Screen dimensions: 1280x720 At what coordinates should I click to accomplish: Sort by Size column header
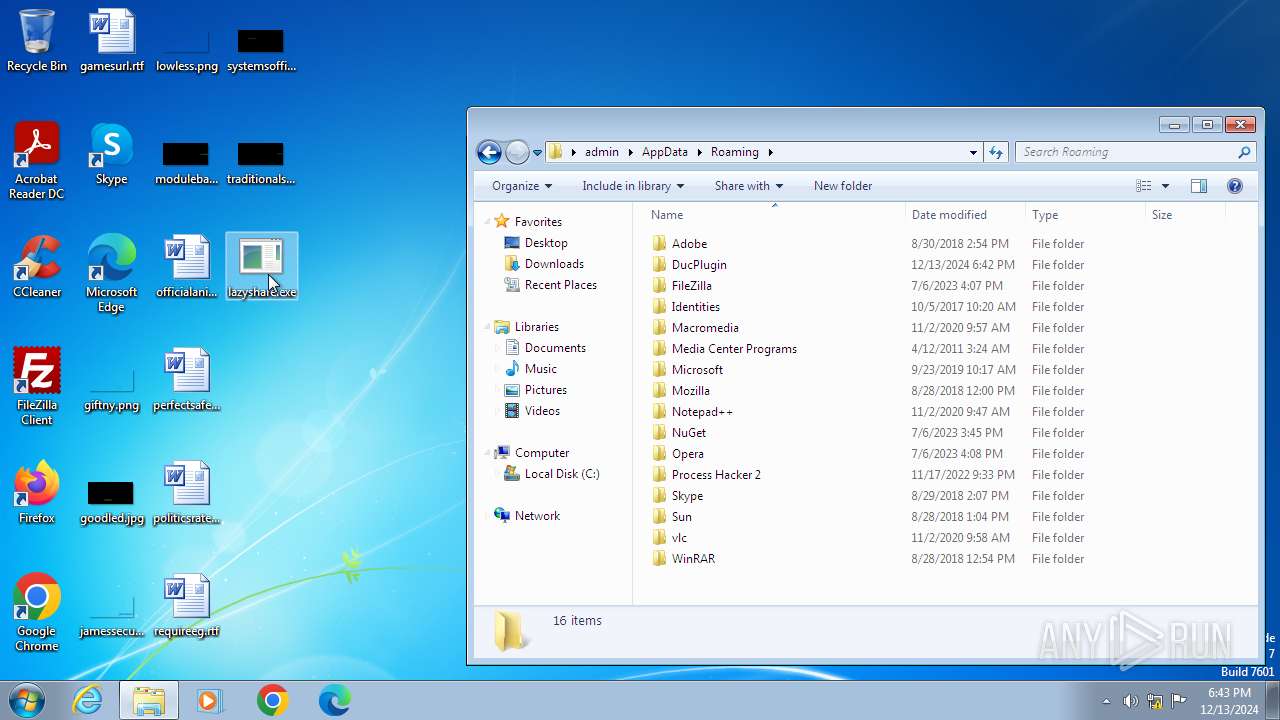1185,215
